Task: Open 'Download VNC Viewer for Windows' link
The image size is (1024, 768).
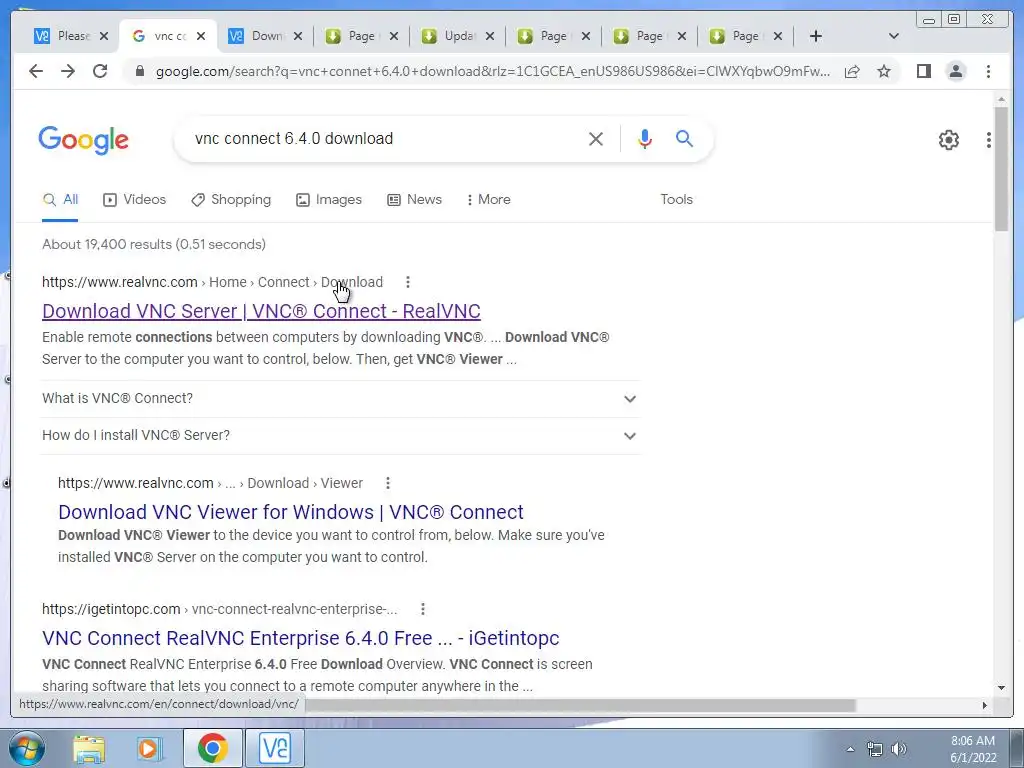Action: [x=291, y=513]
